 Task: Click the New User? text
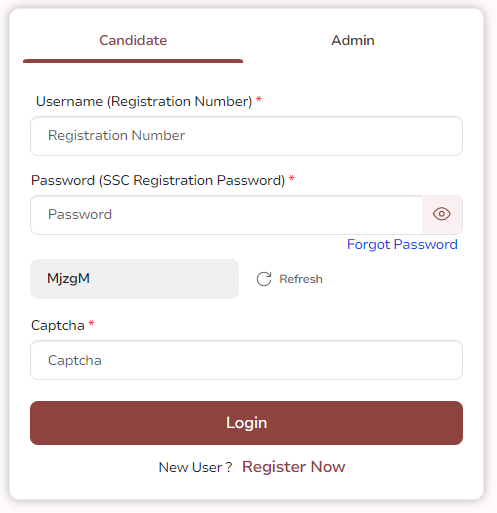(195, 467)
